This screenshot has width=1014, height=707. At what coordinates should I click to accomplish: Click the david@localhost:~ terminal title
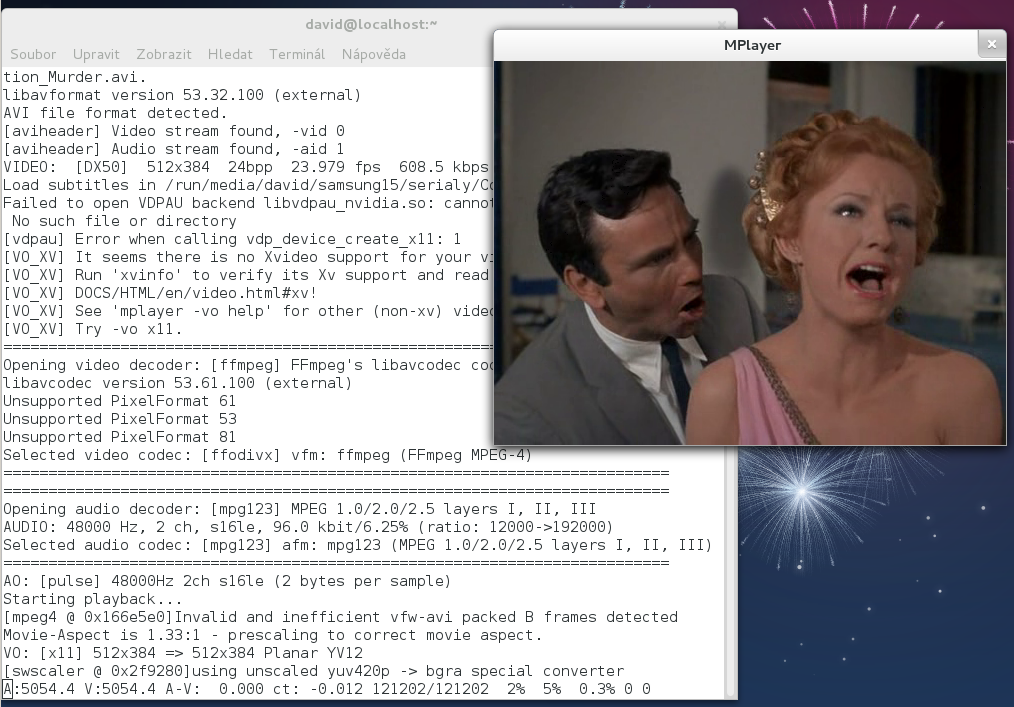pyautogui.click(x=371, y=25)
